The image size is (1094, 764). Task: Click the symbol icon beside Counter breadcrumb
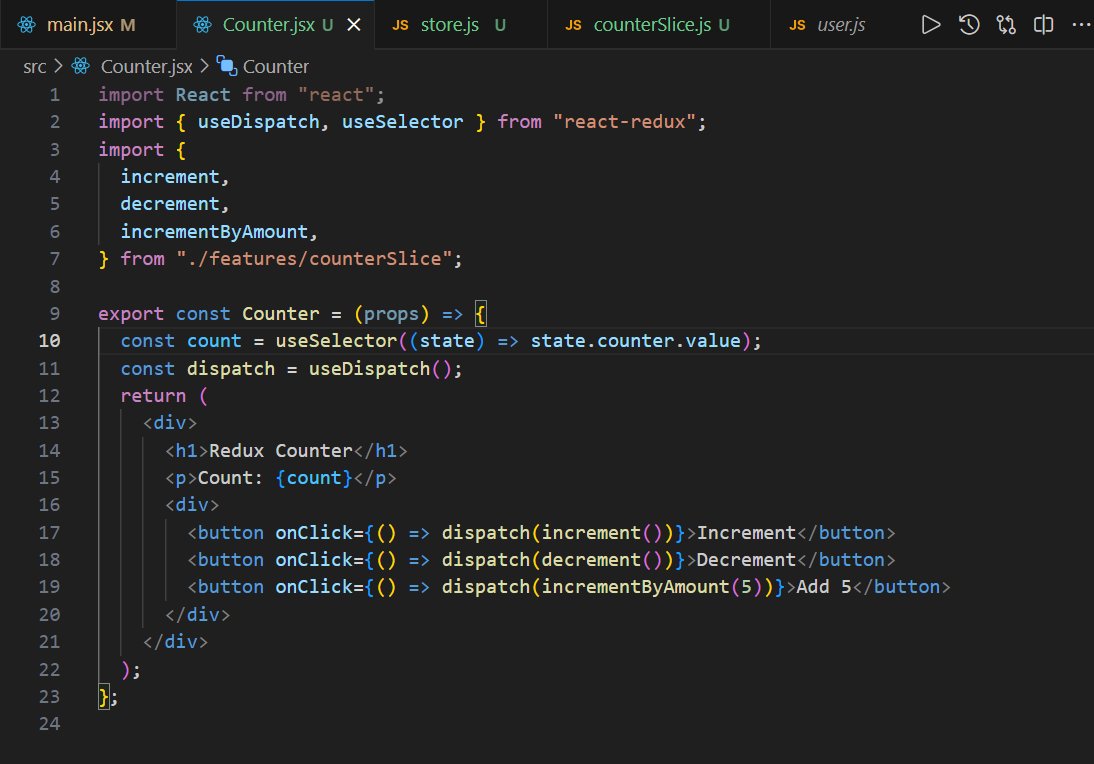(227, 66)
